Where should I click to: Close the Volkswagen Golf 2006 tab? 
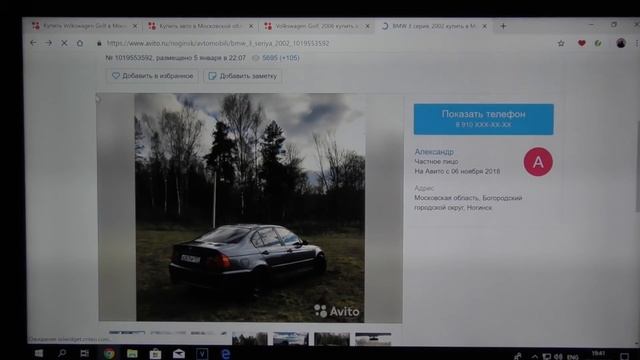pos(367,26)
